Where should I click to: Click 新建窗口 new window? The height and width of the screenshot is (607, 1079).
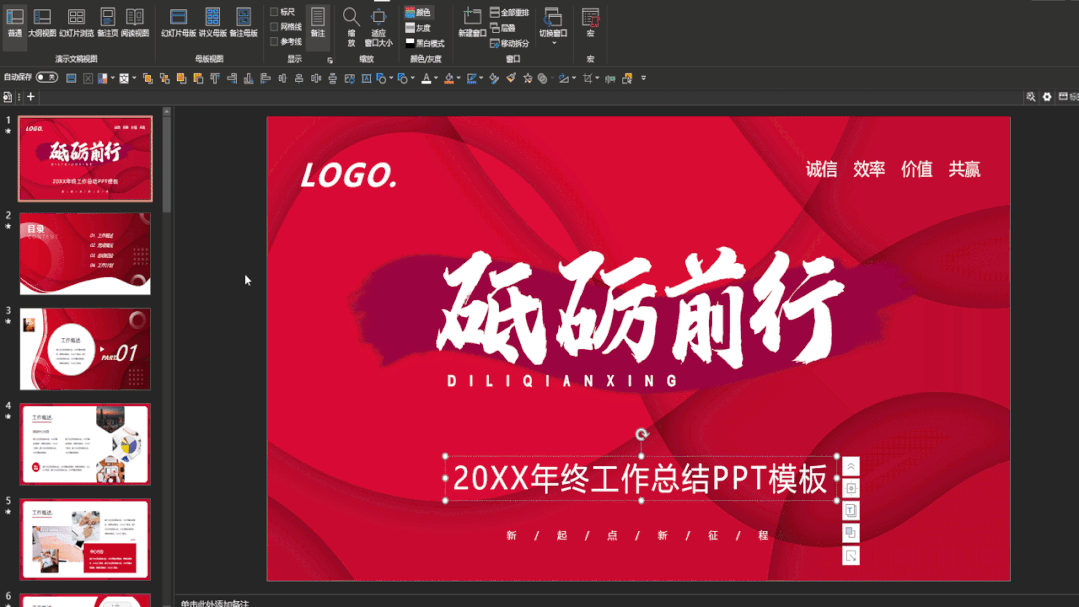point(472,21)
